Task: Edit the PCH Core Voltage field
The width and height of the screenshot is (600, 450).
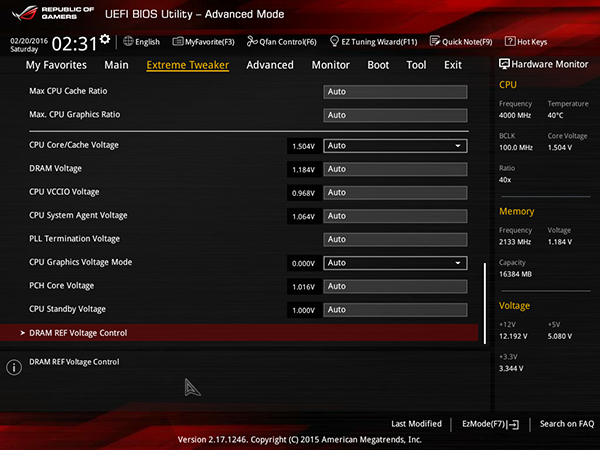Action: pos(395,286)
